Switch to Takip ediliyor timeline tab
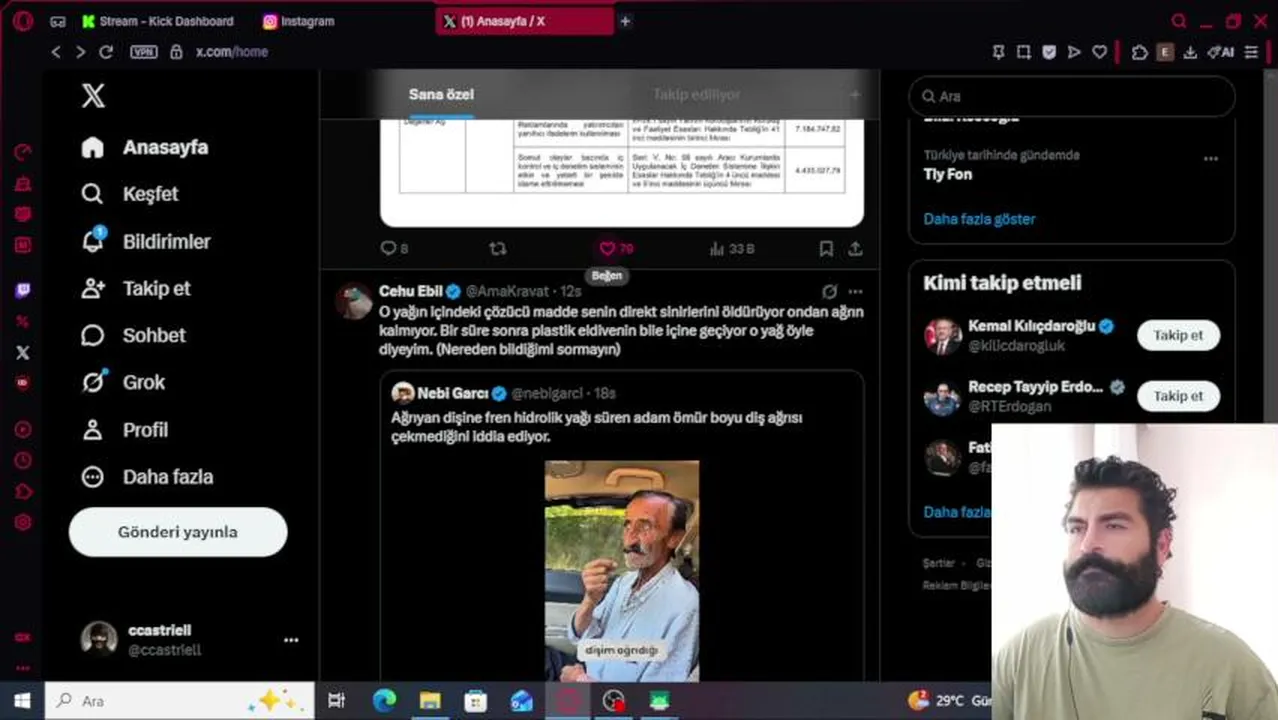 point(697,94)
